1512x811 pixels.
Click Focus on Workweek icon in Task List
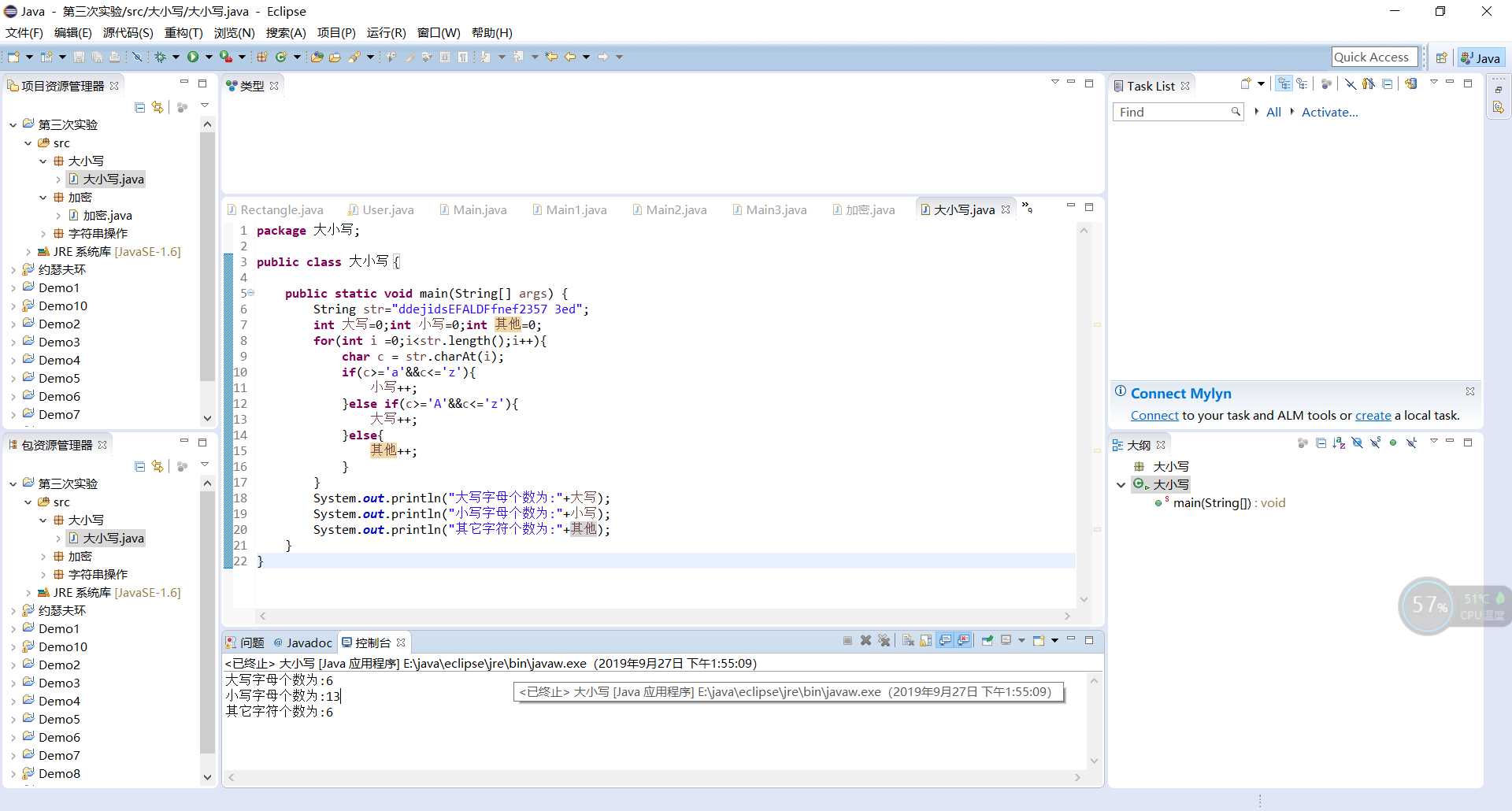click(1326, 83)
